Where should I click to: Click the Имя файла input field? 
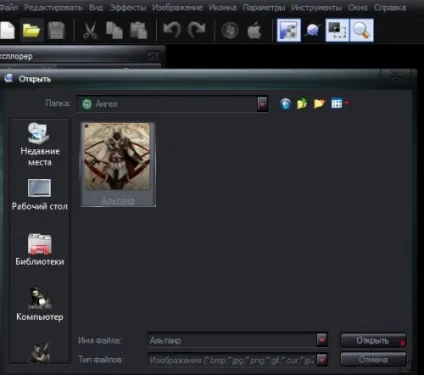pyautogui.click(x=232, y=340)
